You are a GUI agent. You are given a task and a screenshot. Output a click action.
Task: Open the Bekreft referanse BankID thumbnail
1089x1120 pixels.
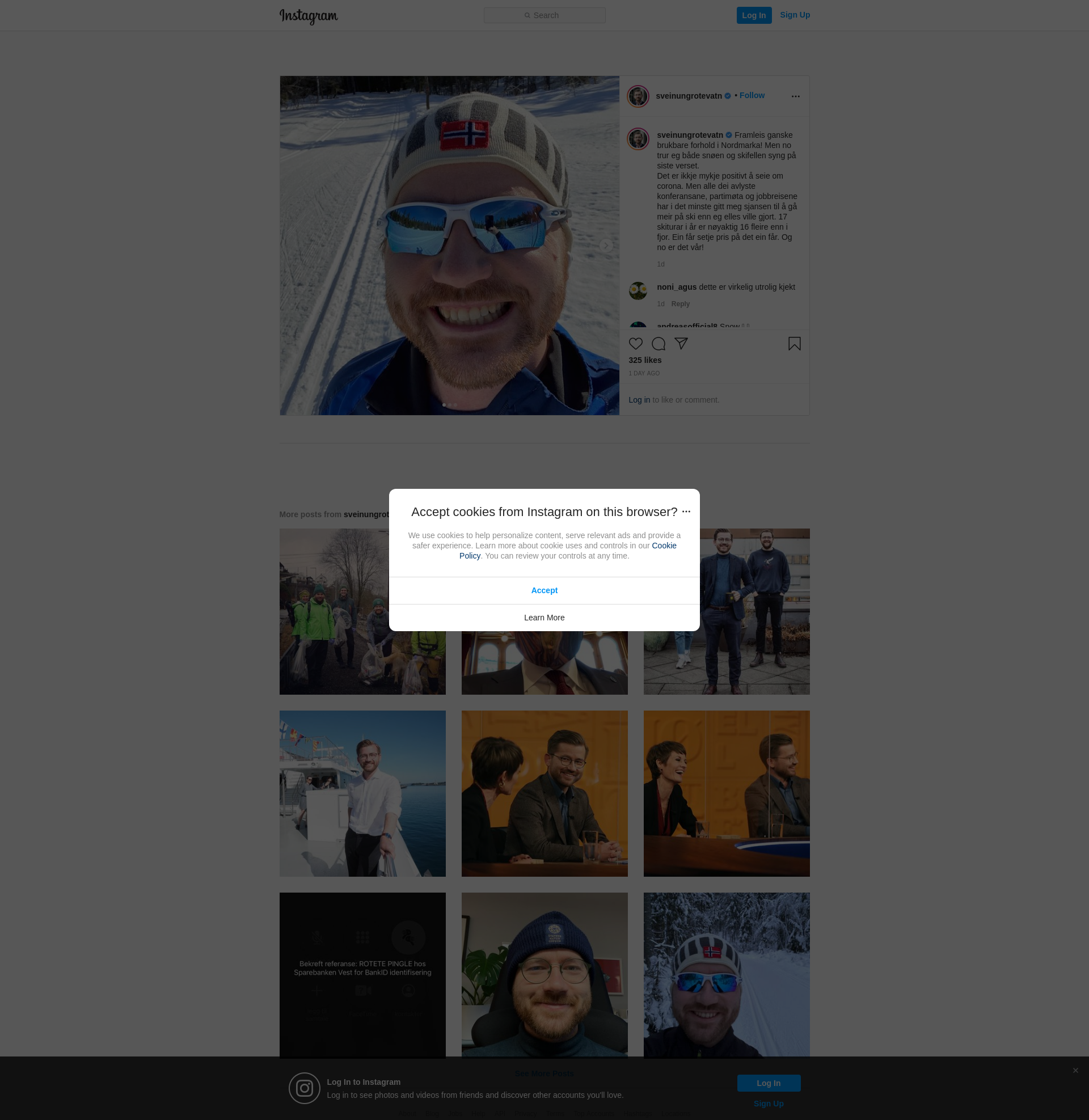[362, 975]
